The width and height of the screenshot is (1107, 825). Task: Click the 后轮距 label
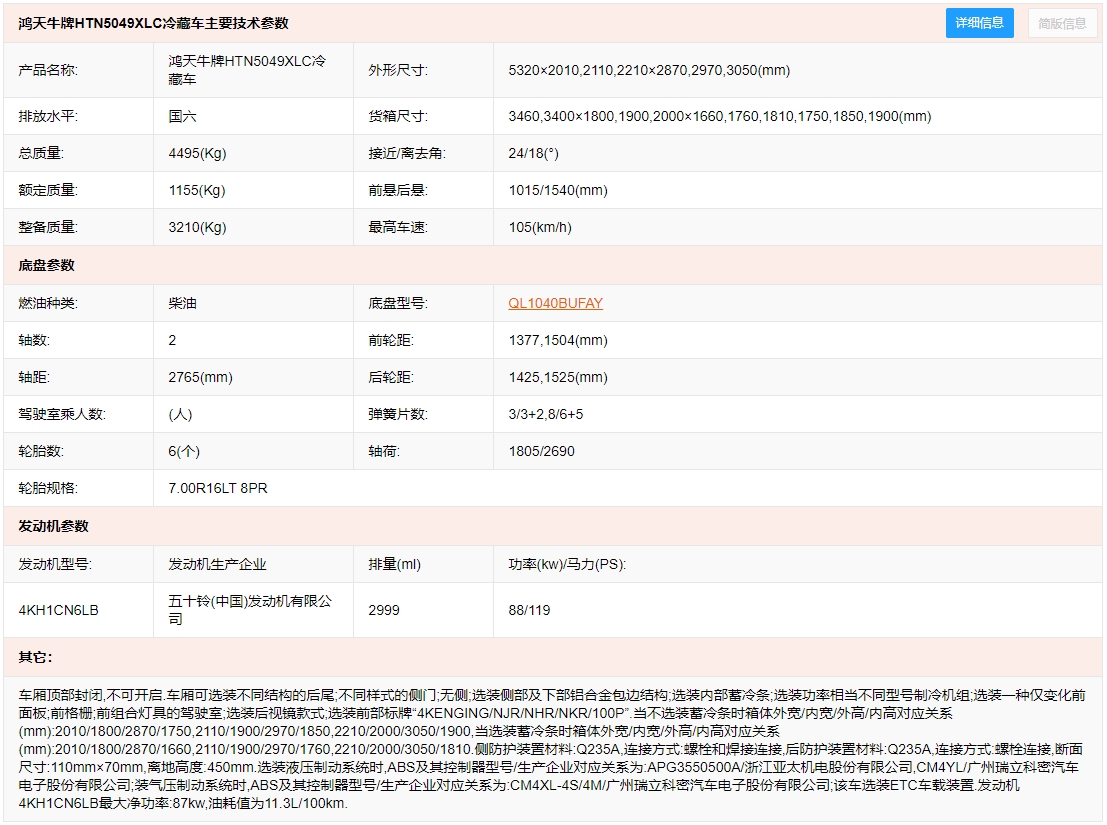391,378
